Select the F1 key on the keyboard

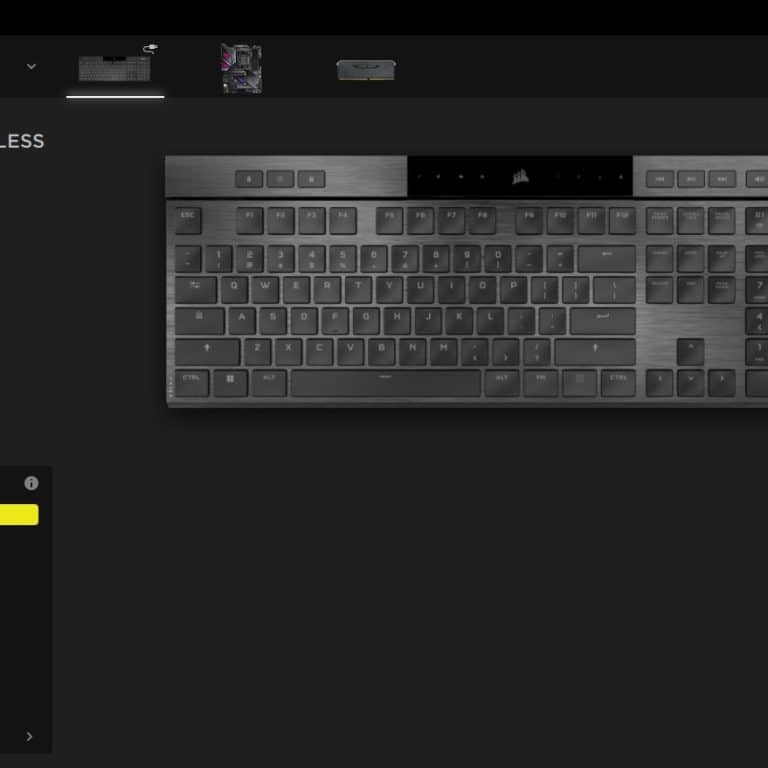tap(250, 220)
